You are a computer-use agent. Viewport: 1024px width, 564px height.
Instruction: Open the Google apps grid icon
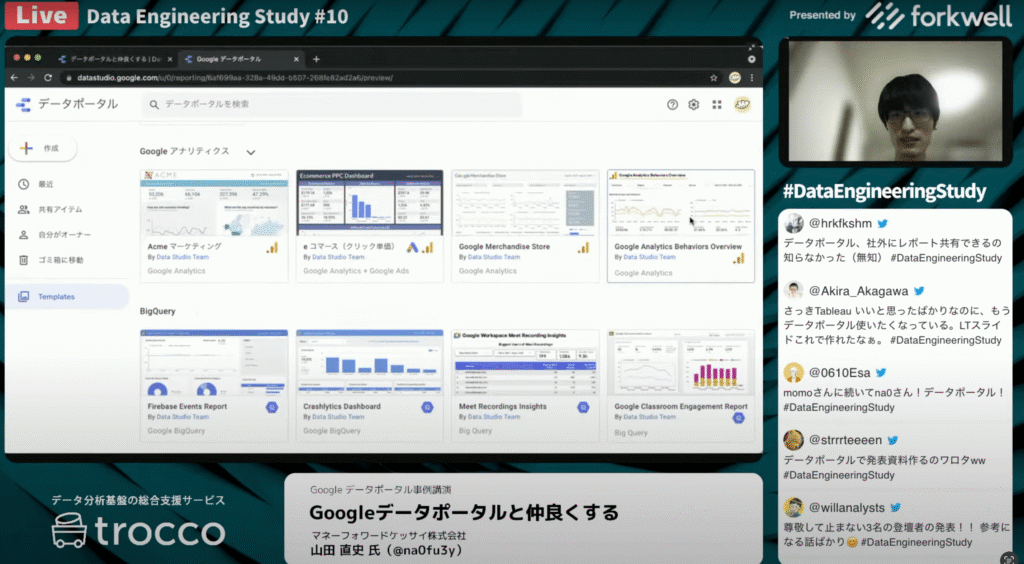coord(717,104)
